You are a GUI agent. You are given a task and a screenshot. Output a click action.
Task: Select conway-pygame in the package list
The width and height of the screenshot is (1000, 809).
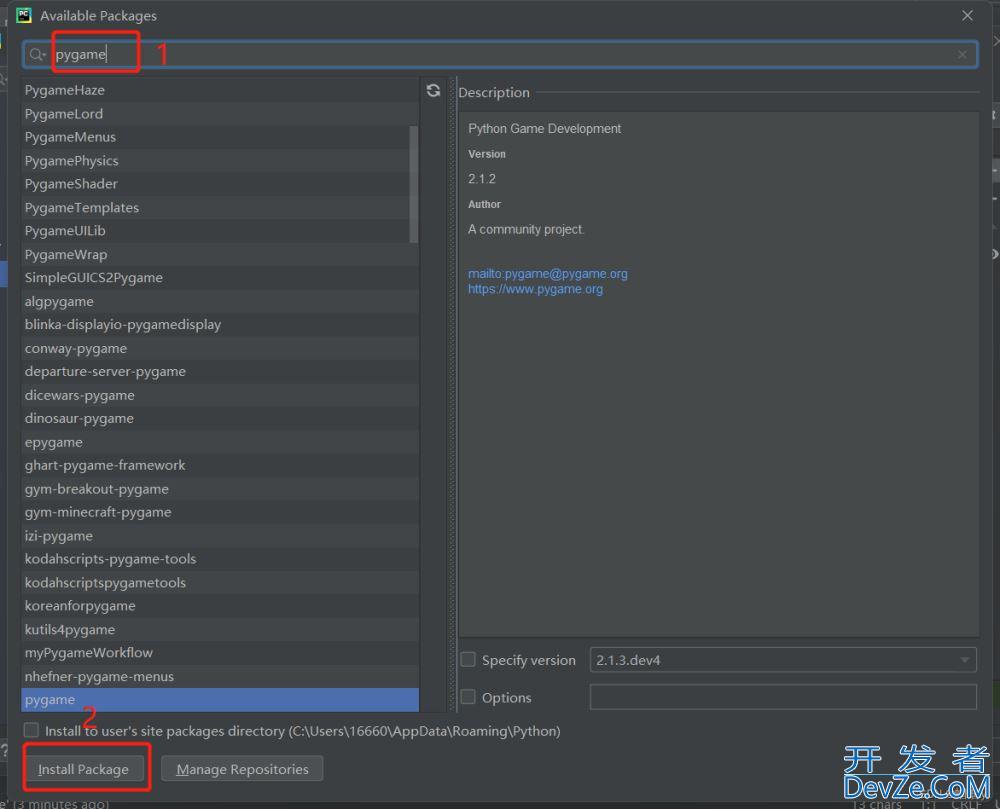click(x=220, y=348)
